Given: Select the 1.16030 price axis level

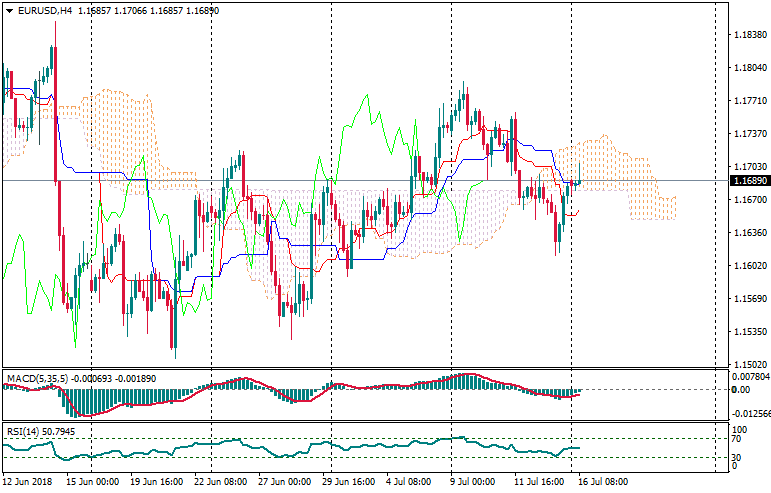Looking at the screenshot, I should pos(743,266).
